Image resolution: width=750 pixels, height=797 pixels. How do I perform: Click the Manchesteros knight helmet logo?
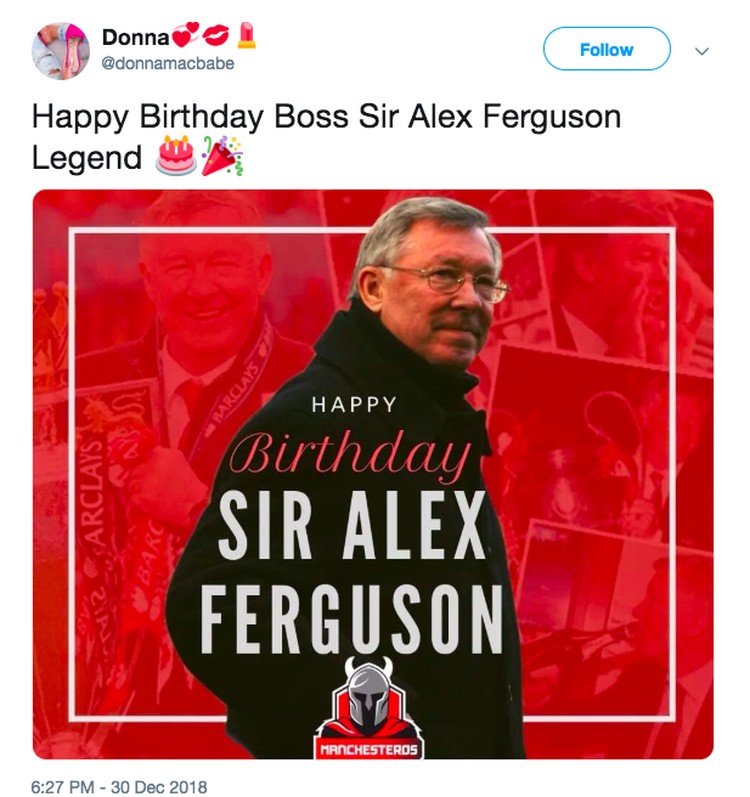(x=369, y=708)
